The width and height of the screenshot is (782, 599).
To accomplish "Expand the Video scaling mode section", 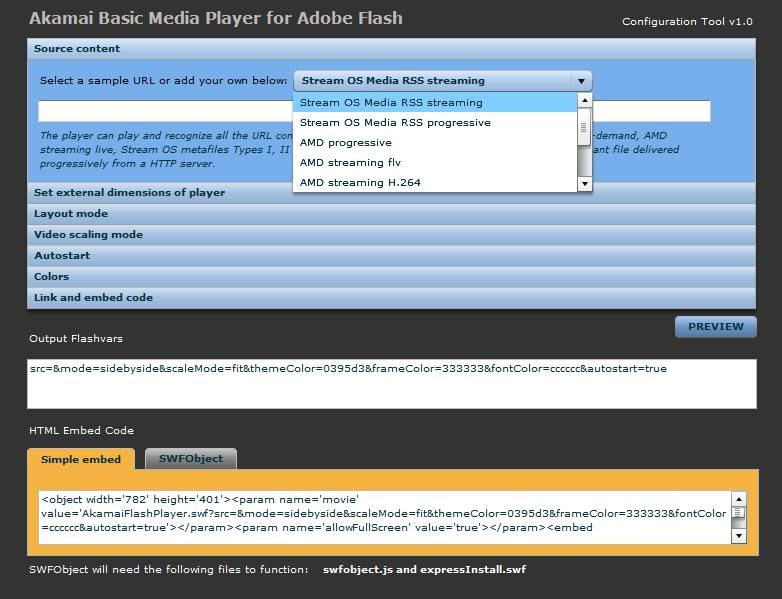I will tap(88, 234).
